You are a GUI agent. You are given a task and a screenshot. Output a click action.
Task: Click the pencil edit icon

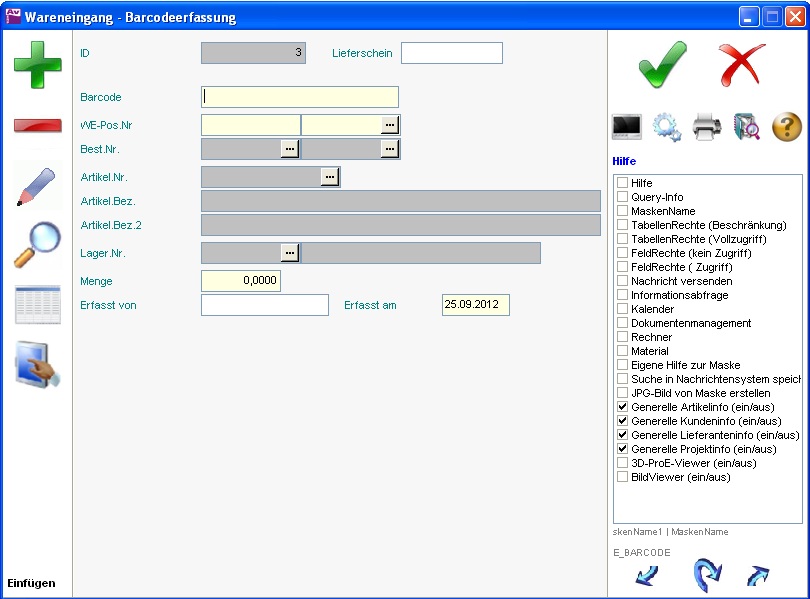(x=37, y=185)
